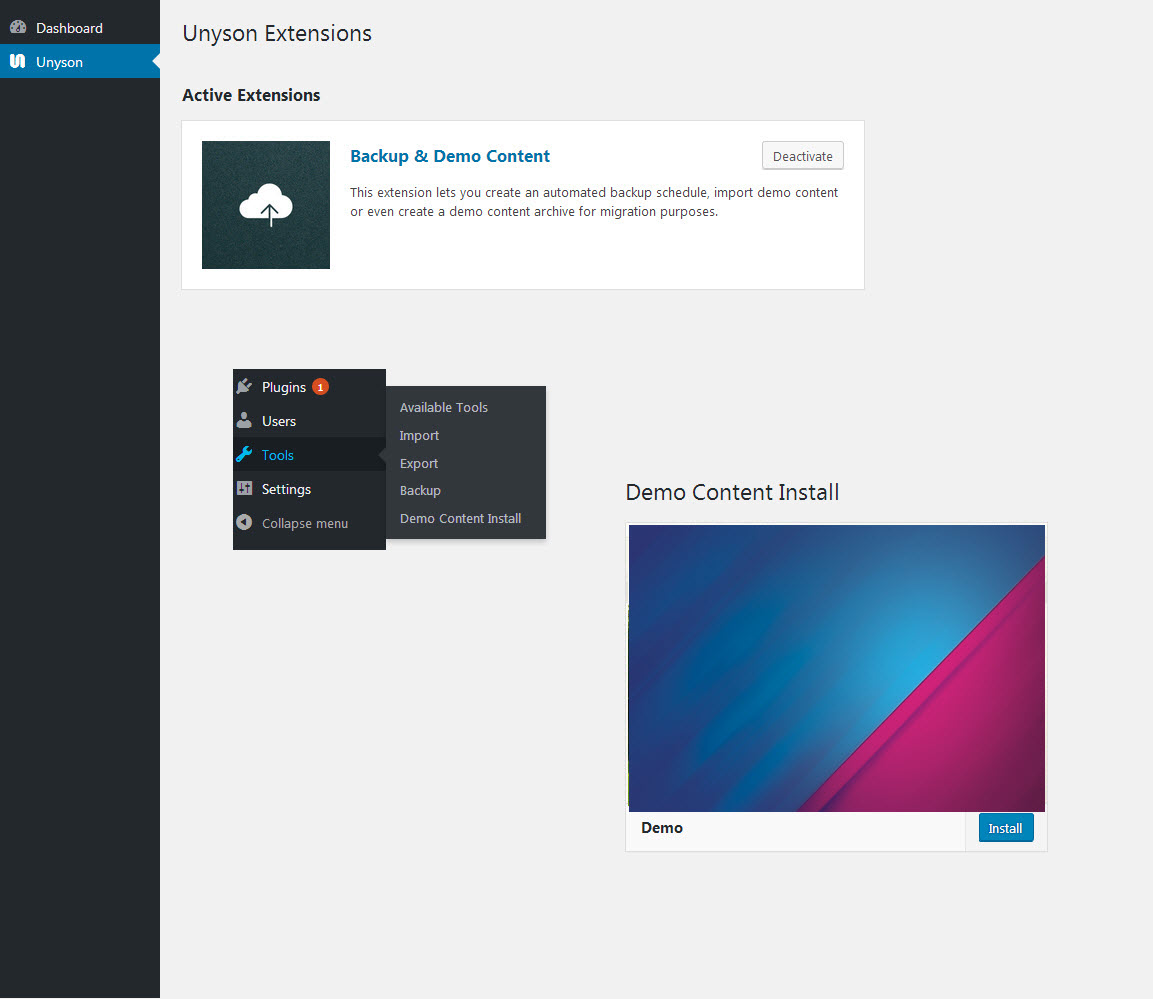Select Available Tools from the submenu
The height and width of the screenshot is (999, 1153).
tap(444, 408)
